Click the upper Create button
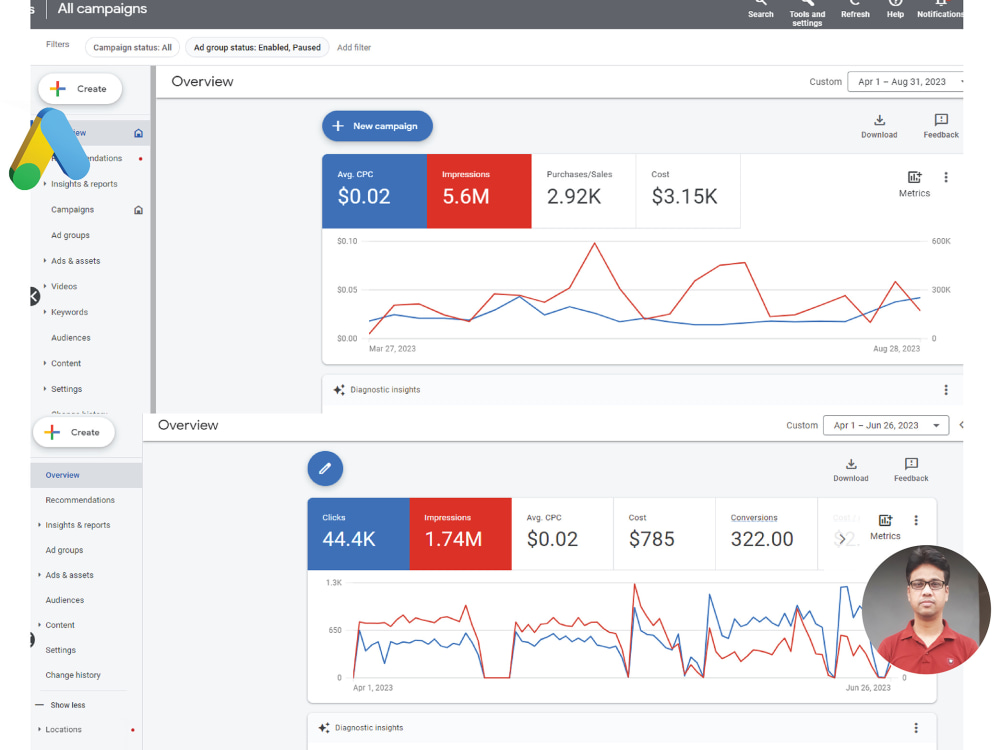Viewport: 1000px width, 750px height. point(80,89)
